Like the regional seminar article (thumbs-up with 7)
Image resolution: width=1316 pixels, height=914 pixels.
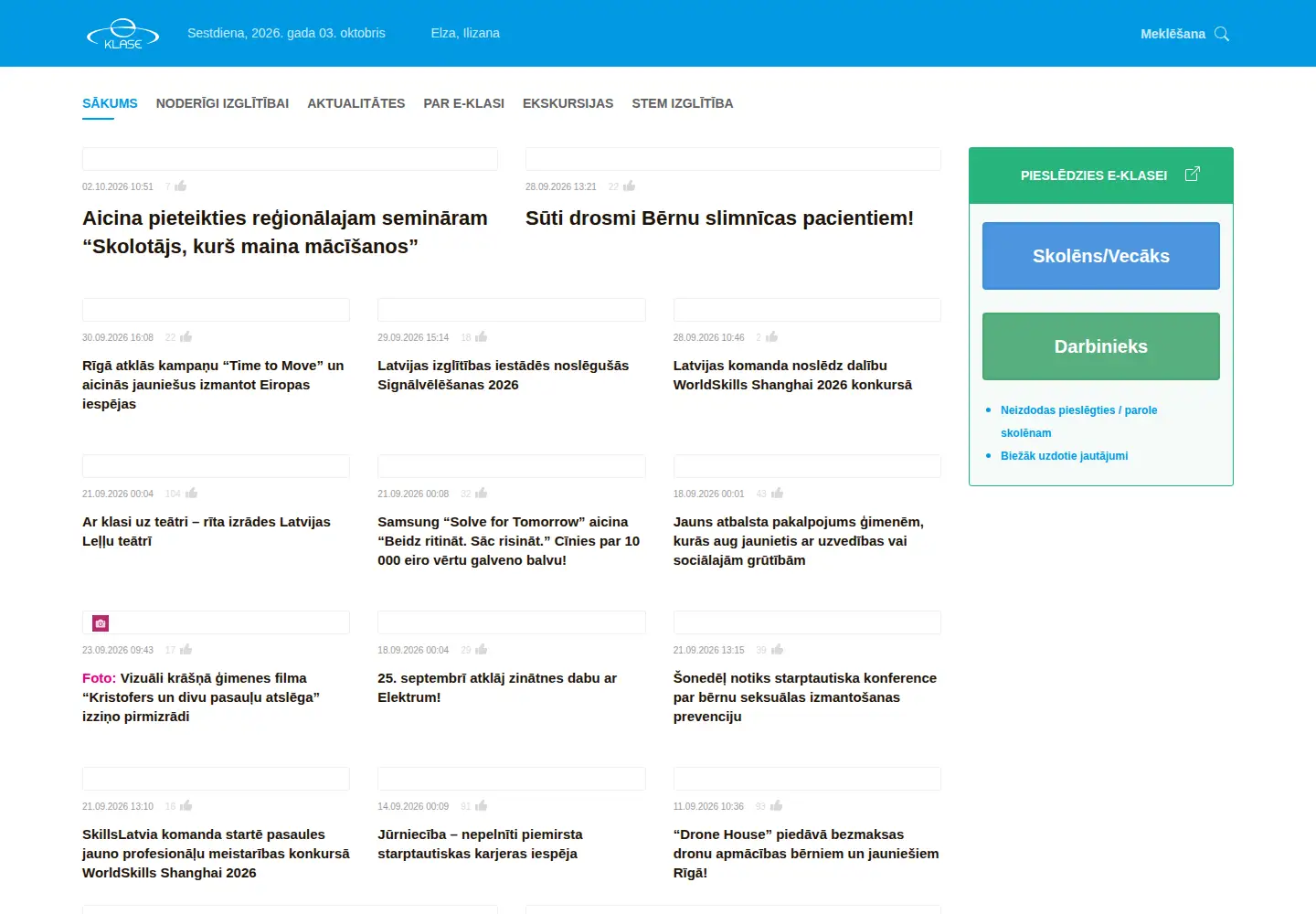pyautogui.click(x=181, y=186)
